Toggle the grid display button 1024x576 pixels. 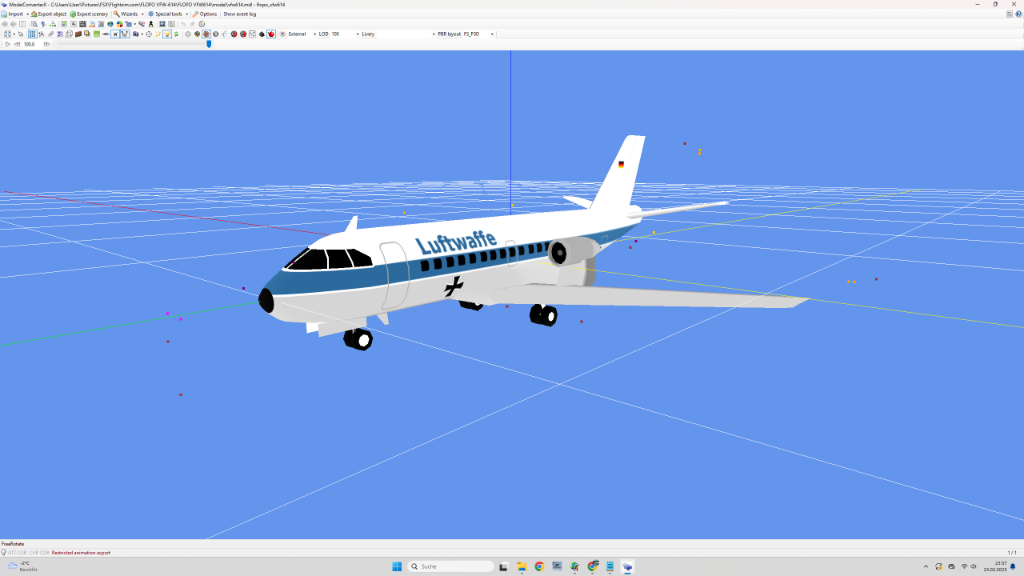click(32, 34)
